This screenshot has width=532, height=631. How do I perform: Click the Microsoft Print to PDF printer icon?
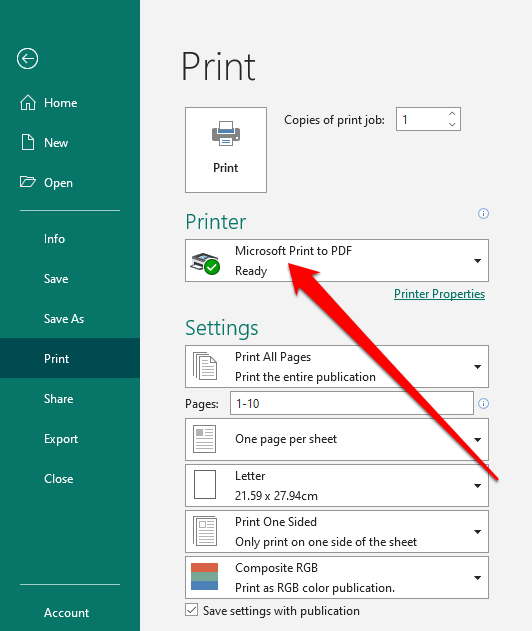pyautogui.click(x=205, y=264)
